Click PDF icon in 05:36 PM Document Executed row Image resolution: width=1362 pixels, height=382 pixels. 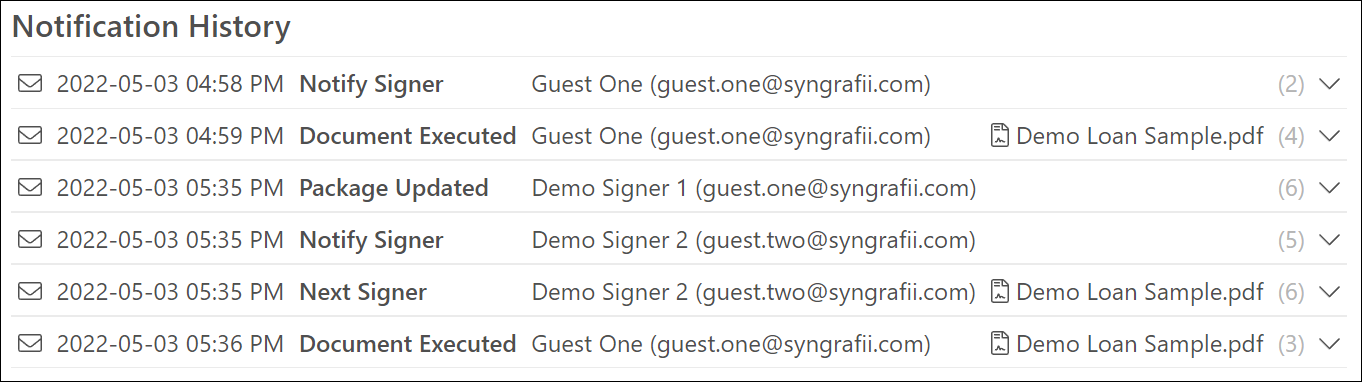(x=998, y=344)
